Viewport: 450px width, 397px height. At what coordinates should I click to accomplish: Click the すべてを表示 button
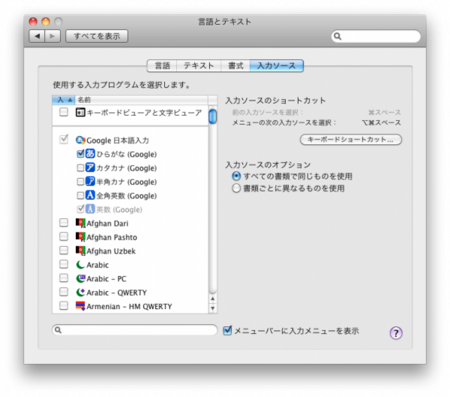97,36
